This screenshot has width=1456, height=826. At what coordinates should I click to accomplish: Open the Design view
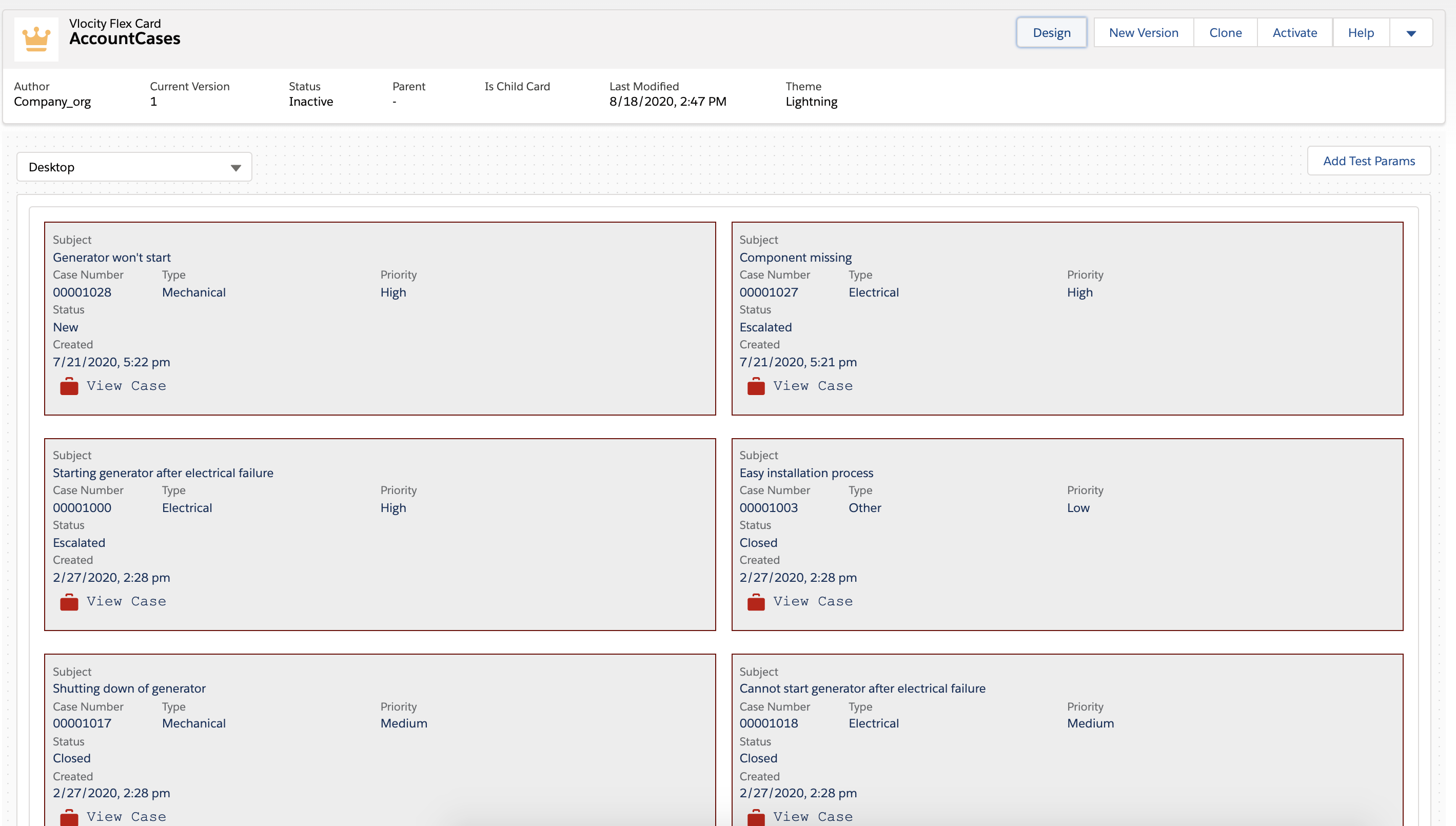pyautogui.click(x=1052, y=33)
